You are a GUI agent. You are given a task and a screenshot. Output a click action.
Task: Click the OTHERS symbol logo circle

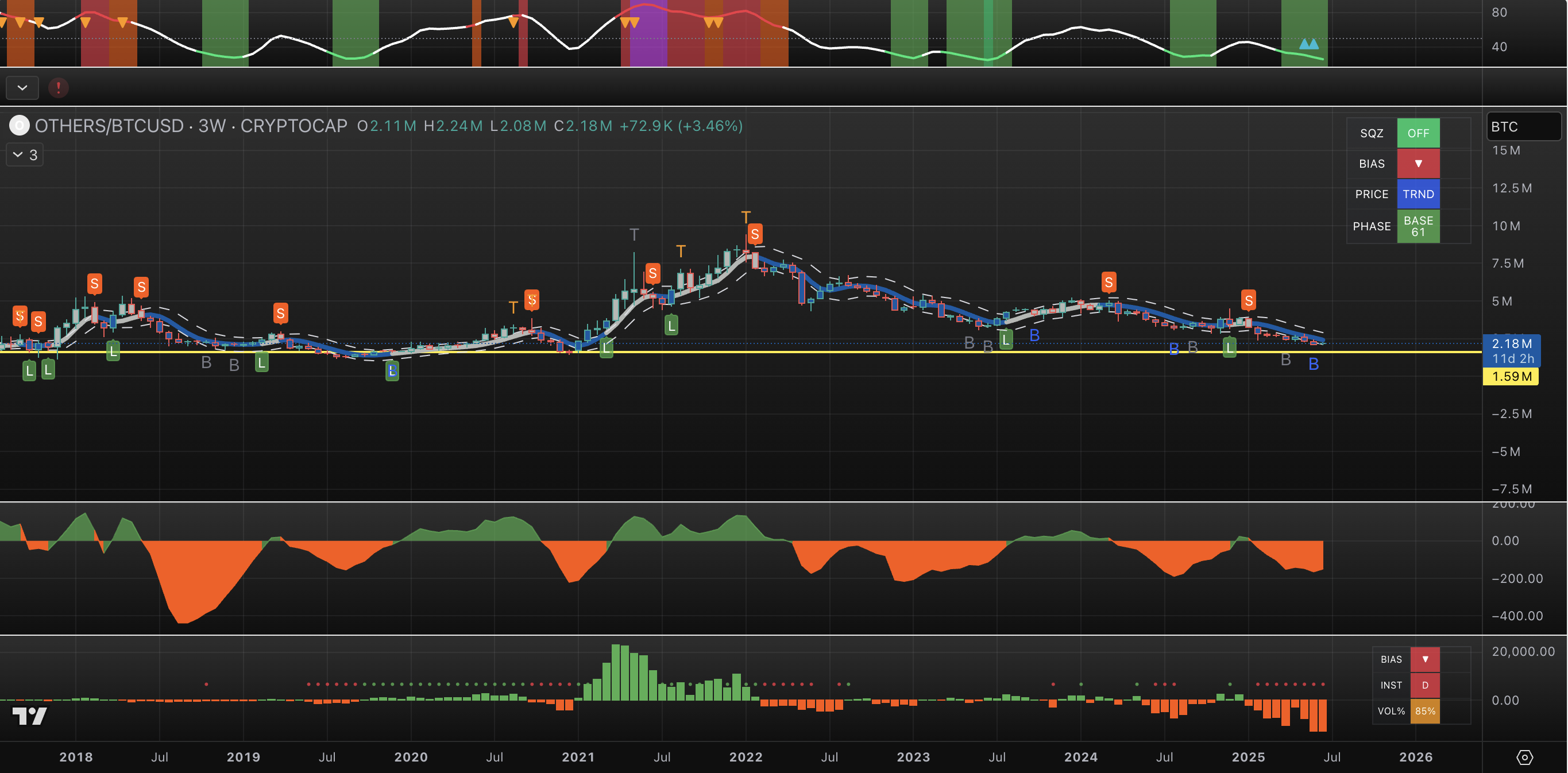[x=19, y=126]
